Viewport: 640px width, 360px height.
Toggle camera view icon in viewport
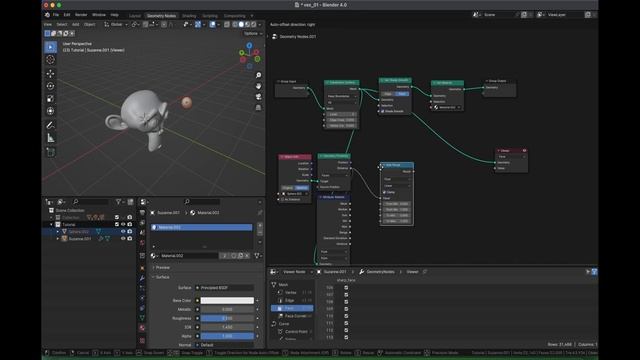point(258,97)
